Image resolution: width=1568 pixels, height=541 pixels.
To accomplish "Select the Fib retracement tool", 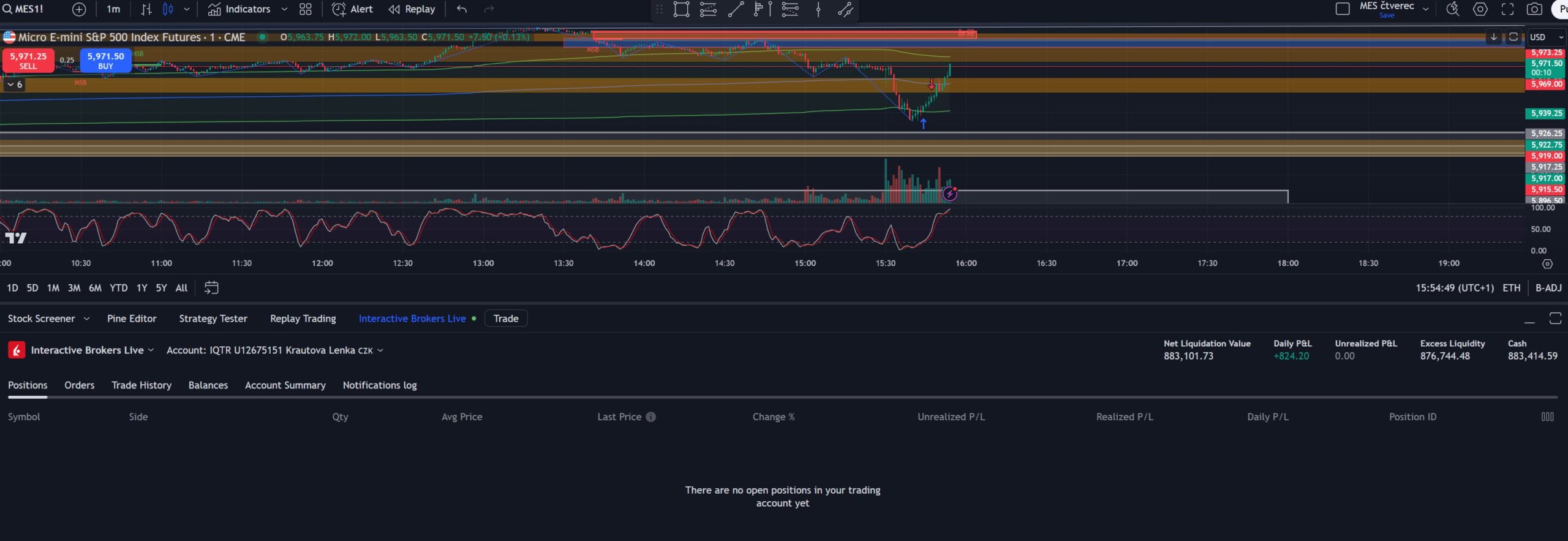I will tap(790, 9).
